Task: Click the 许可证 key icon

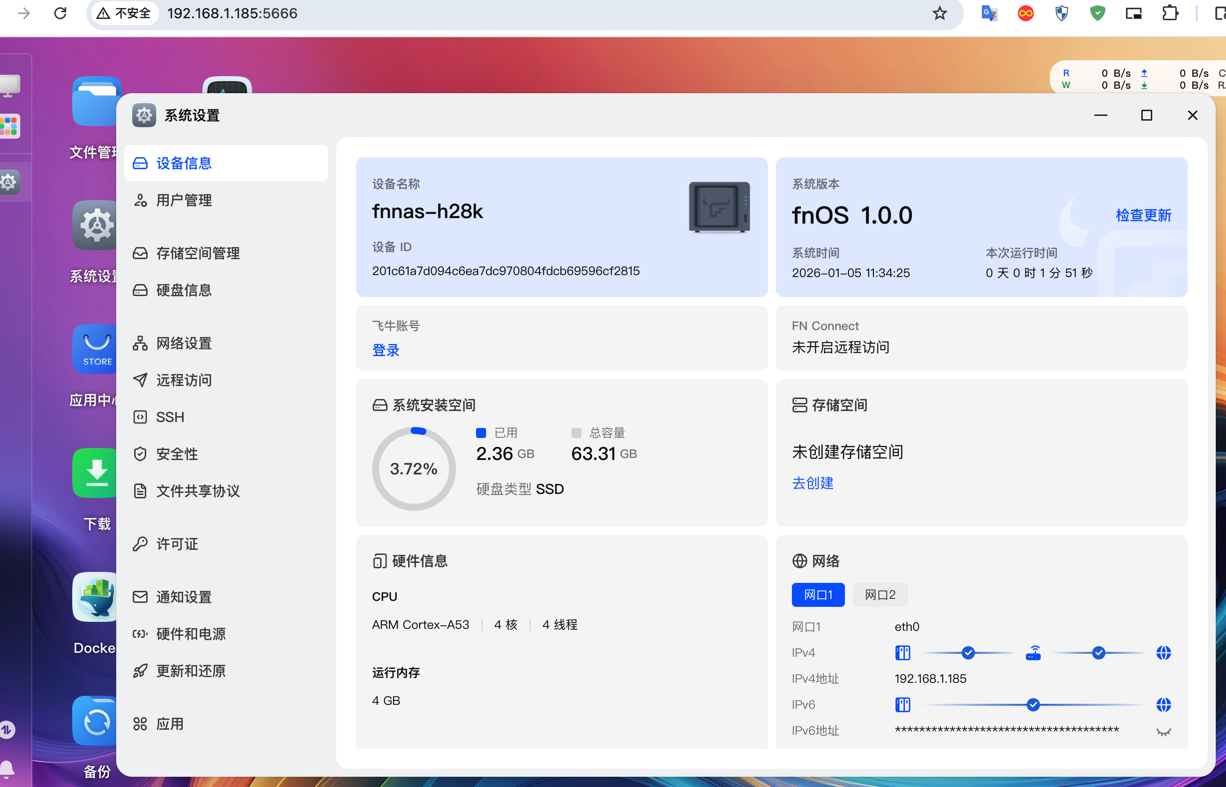Action: point(140,544)
